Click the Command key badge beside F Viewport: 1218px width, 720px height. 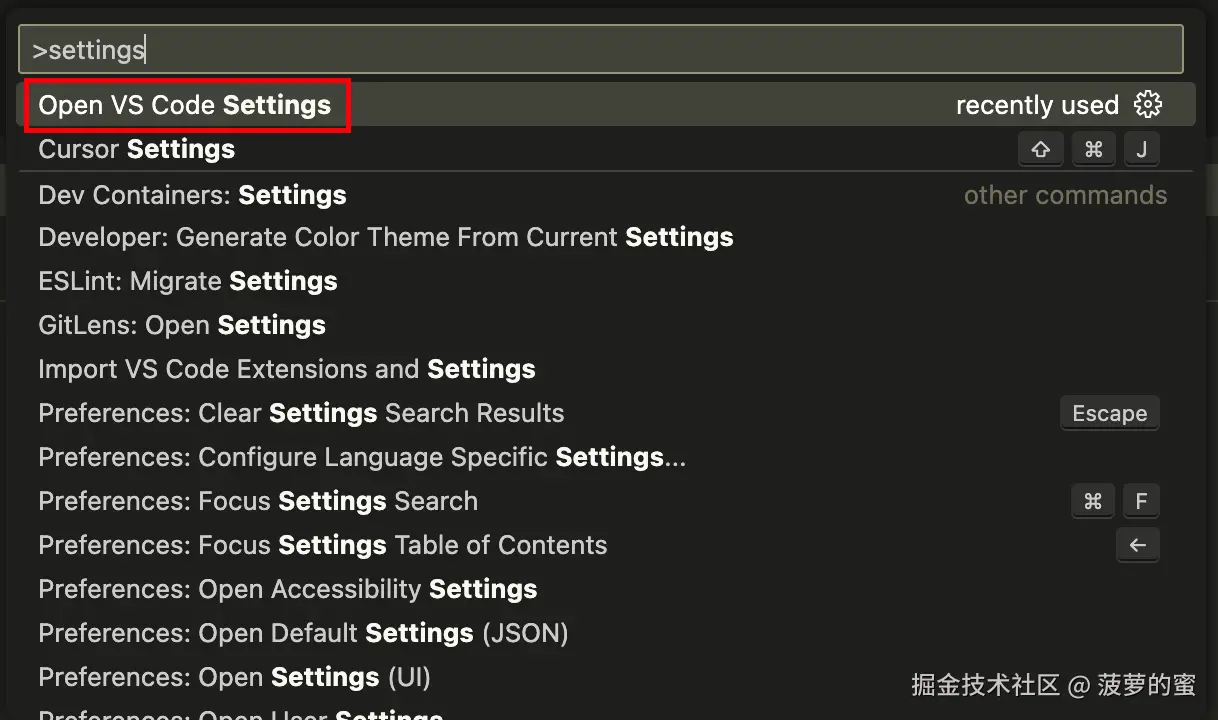(x=1093, y=501)
